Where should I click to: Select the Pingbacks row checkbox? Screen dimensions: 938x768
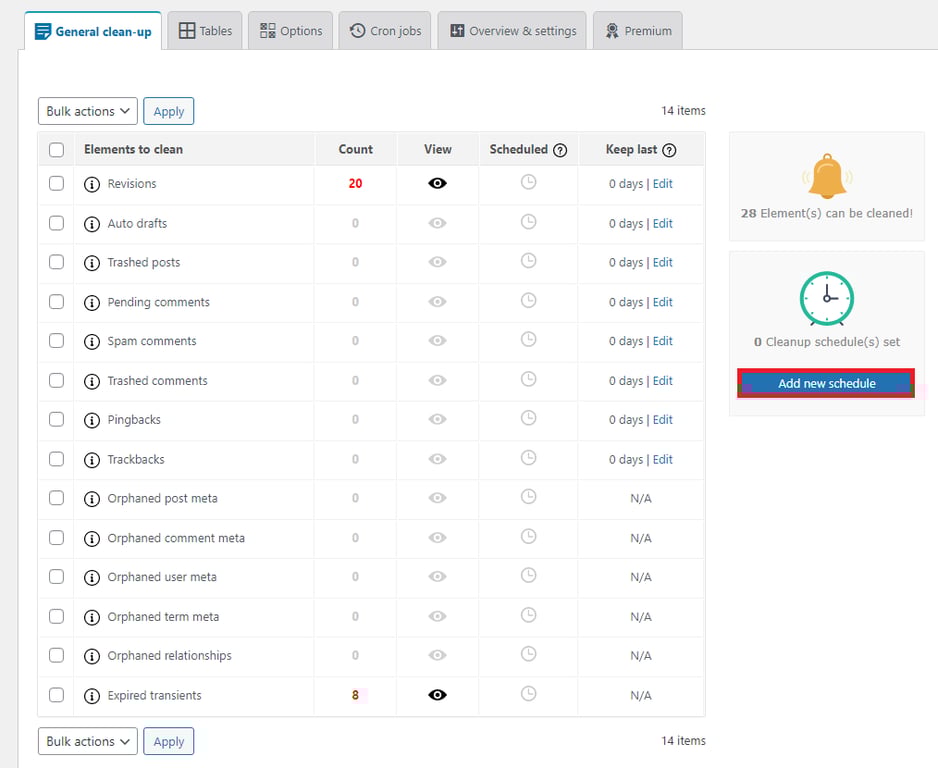coord(56,420)
